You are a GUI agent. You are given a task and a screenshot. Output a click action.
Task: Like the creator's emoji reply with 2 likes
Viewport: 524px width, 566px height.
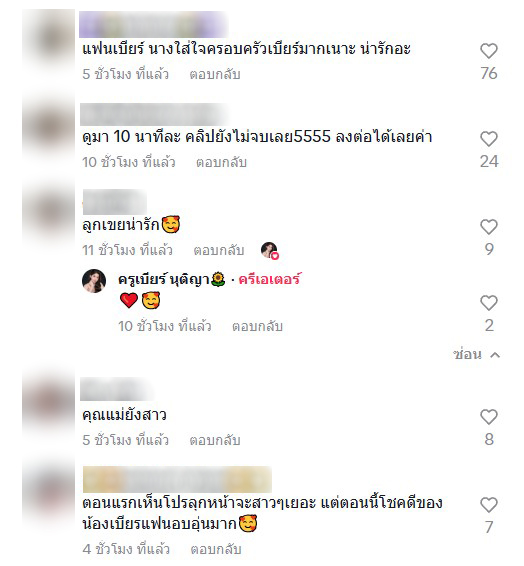click(489, 303)
